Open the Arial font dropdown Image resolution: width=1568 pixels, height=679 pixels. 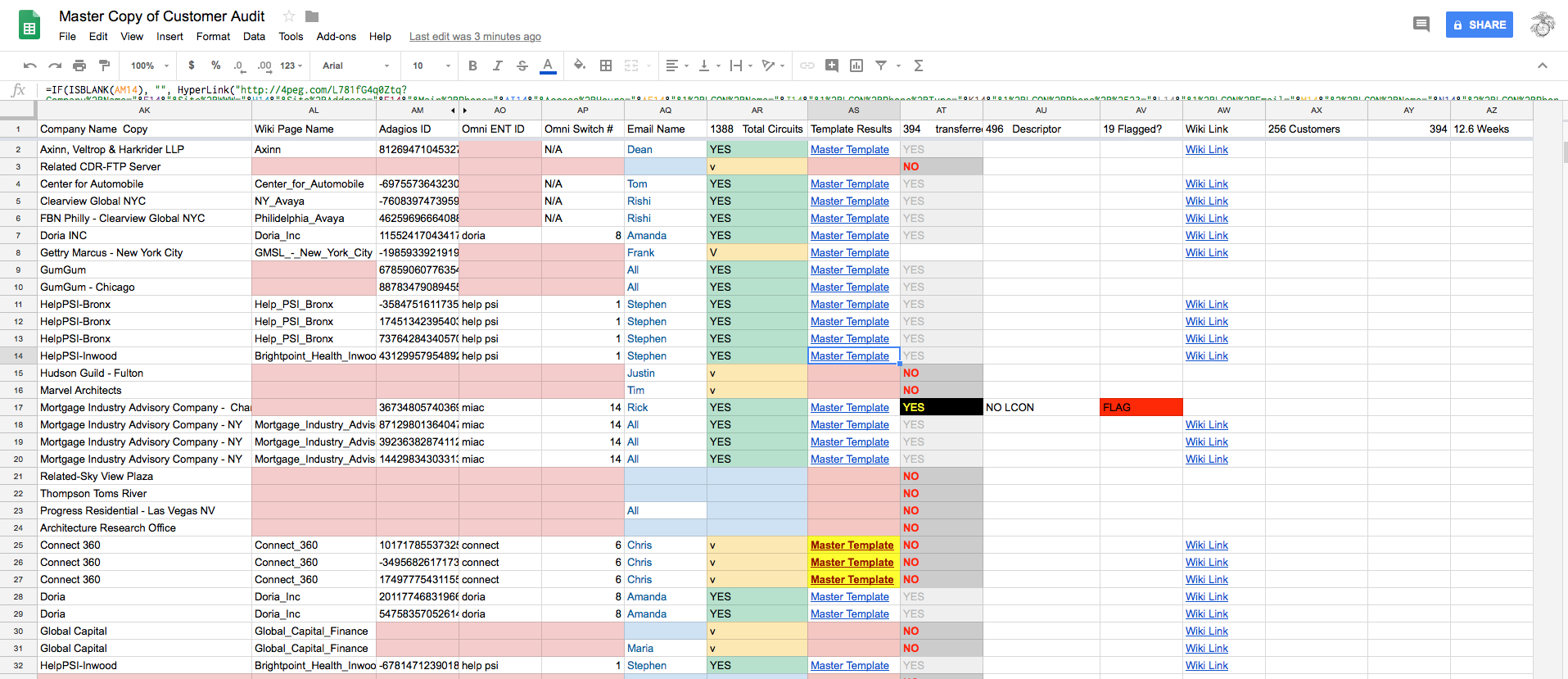pyautogui.click(x=356, y=66)
